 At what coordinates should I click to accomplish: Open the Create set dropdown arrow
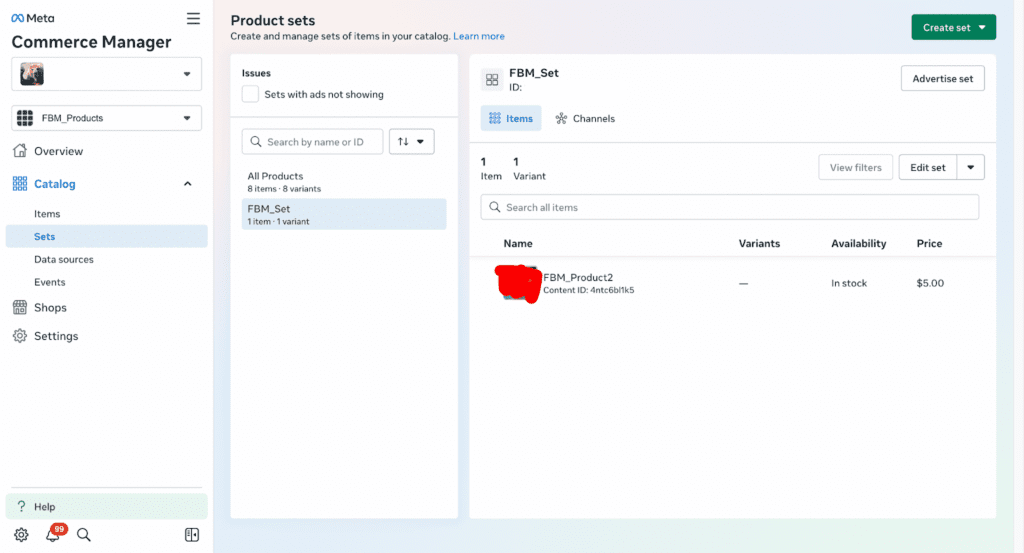tap(982, 27)
